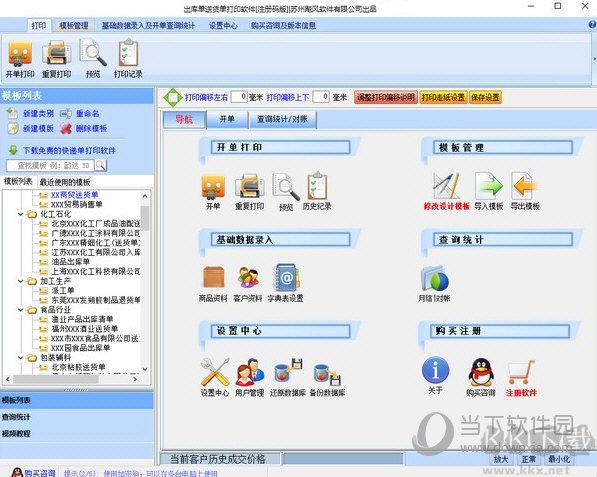This screenshot has width=597, height=477.
Task: Open the 基础数据录入及开单查询统计 ribbon tab
Action: coord(148,26)
